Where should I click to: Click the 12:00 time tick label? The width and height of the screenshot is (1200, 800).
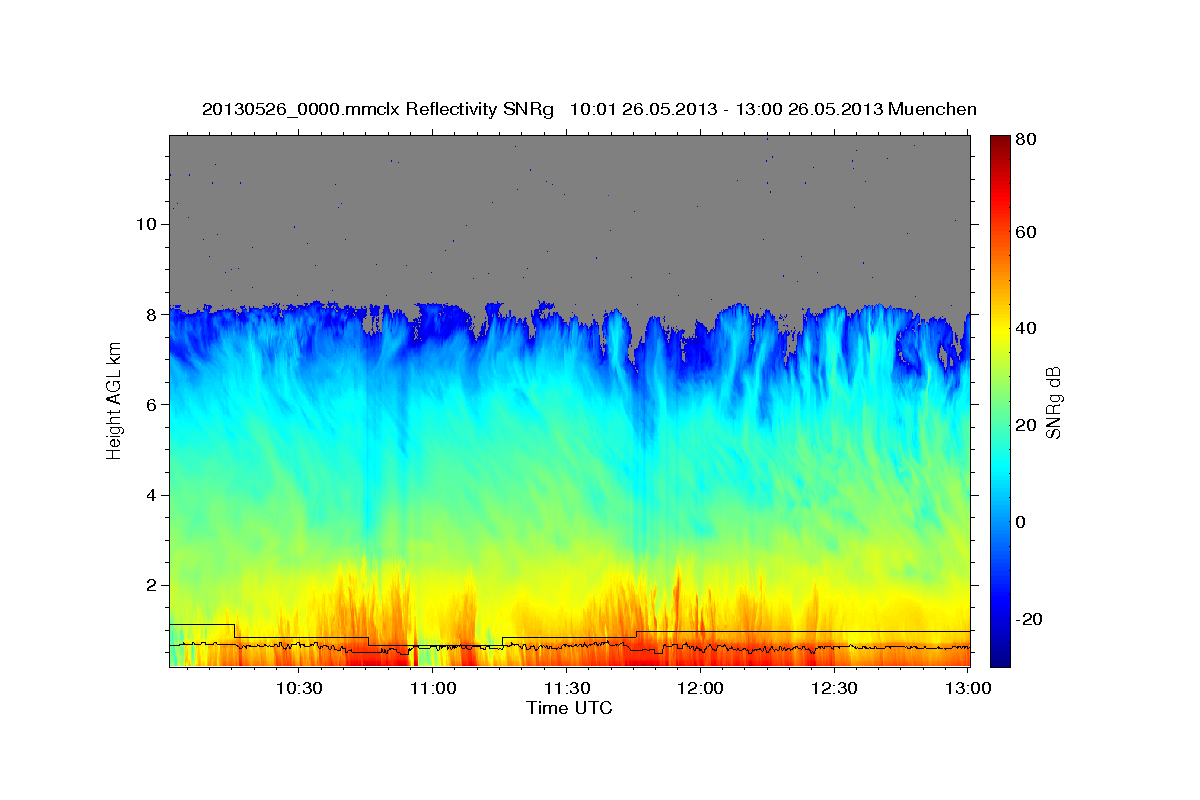700,688
